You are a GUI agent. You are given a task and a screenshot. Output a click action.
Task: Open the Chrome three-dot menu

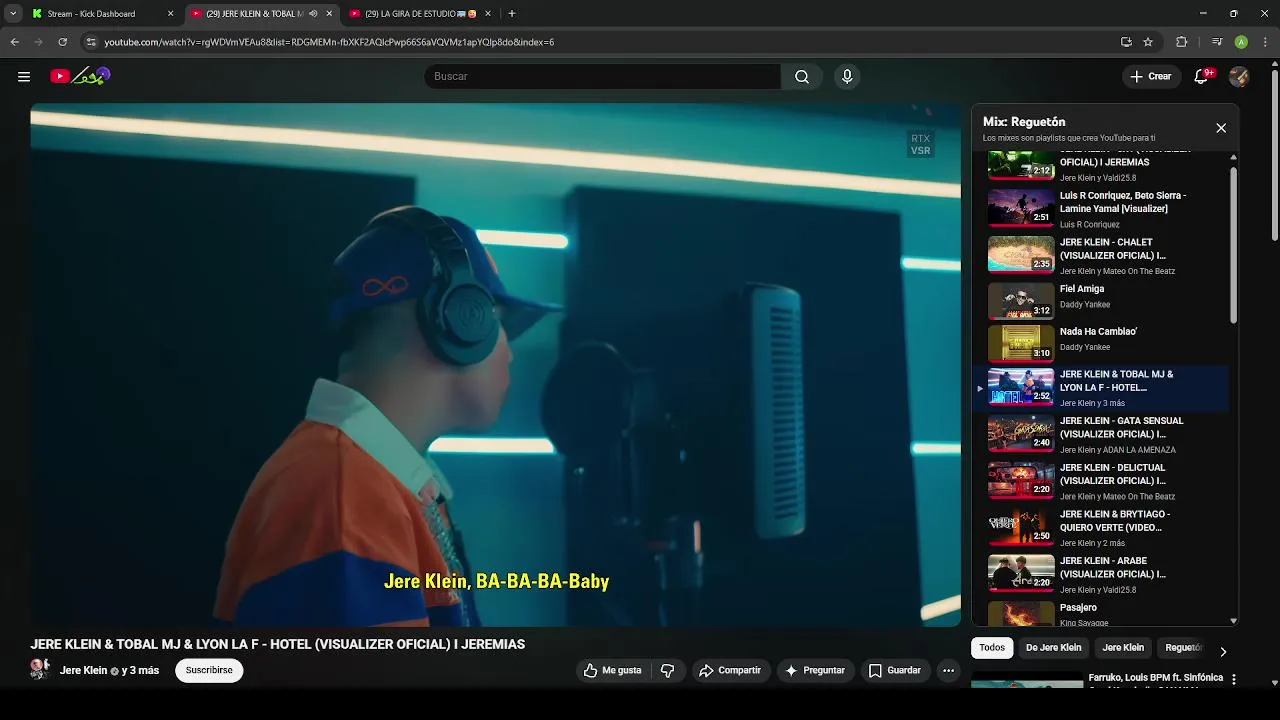[x=1265, y=42]
